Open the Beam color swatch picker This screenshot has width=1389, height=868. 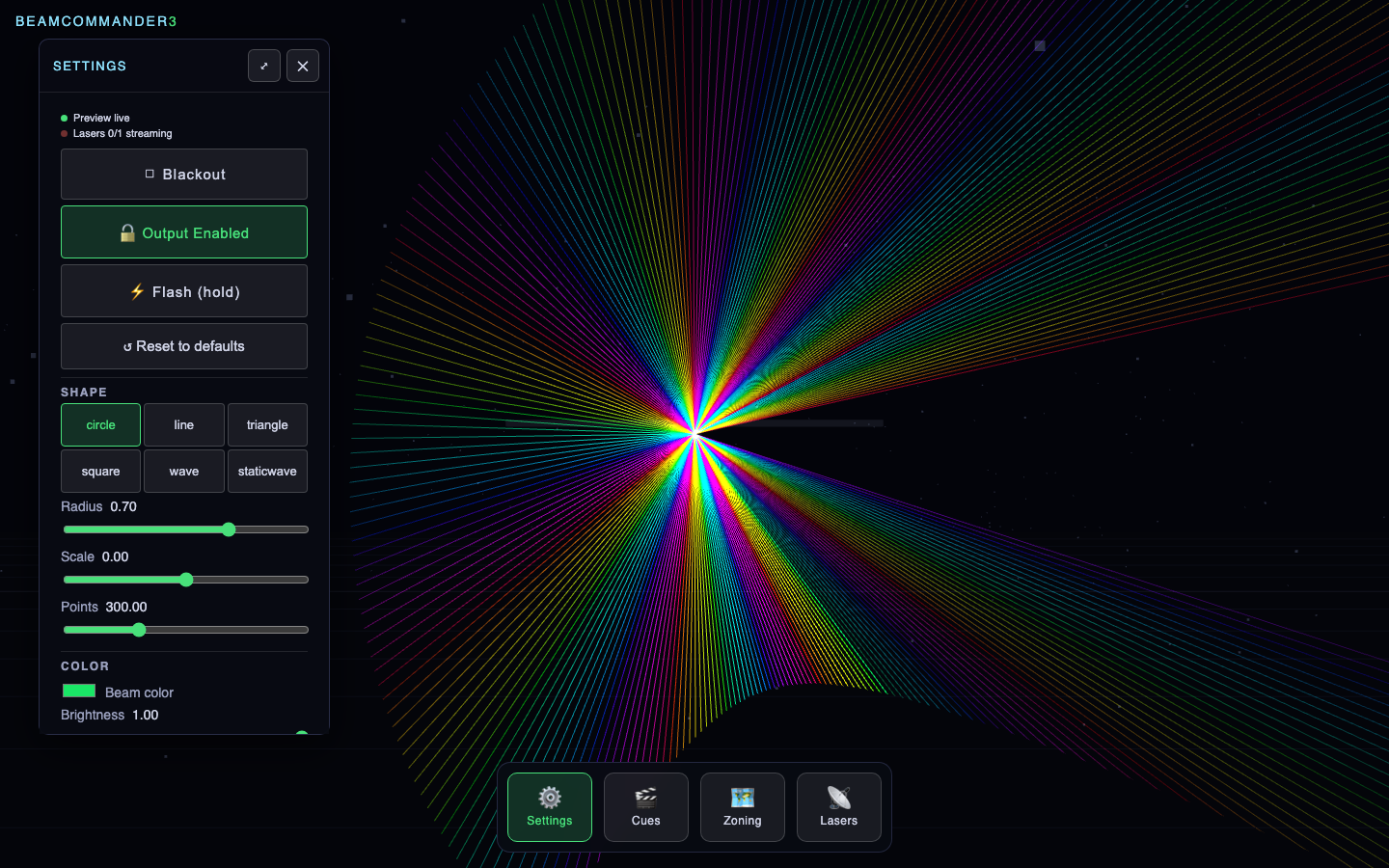coord(79,691)
